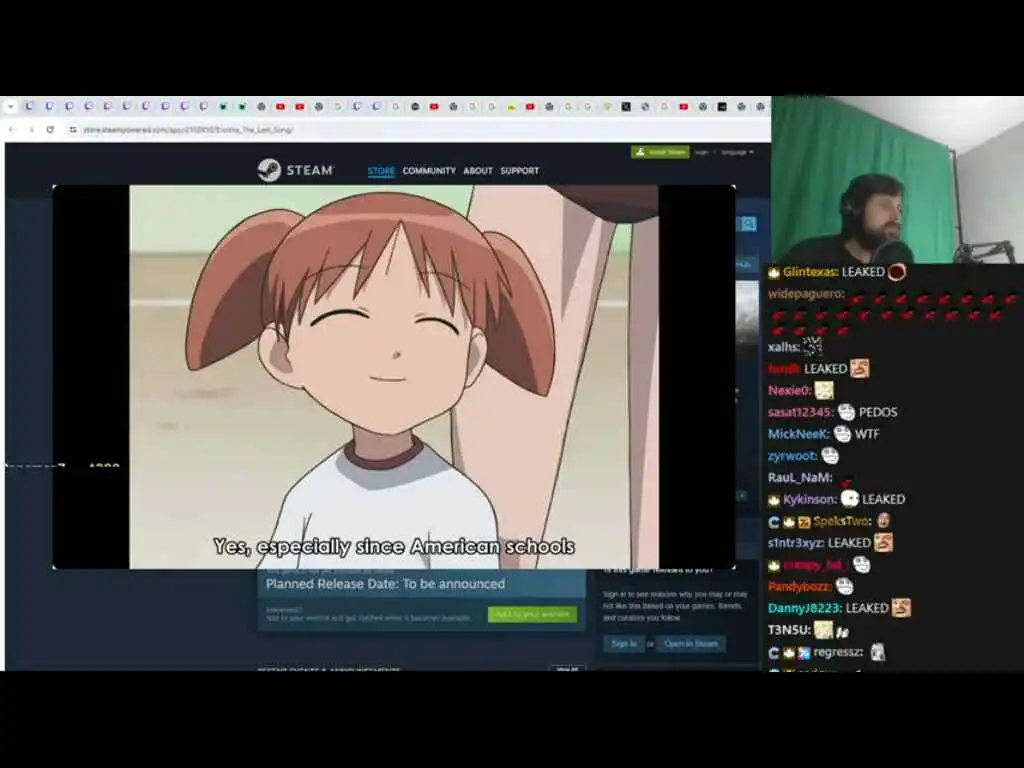Expand the language dropdown in Steam header

(737, 152)
